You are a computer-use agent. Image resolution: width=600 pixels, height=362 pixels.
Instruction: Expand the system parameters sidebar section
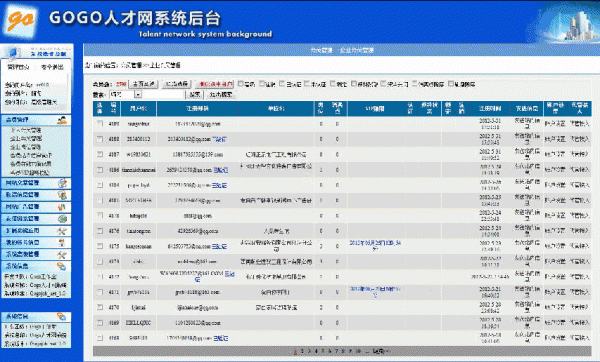[36, 254]
